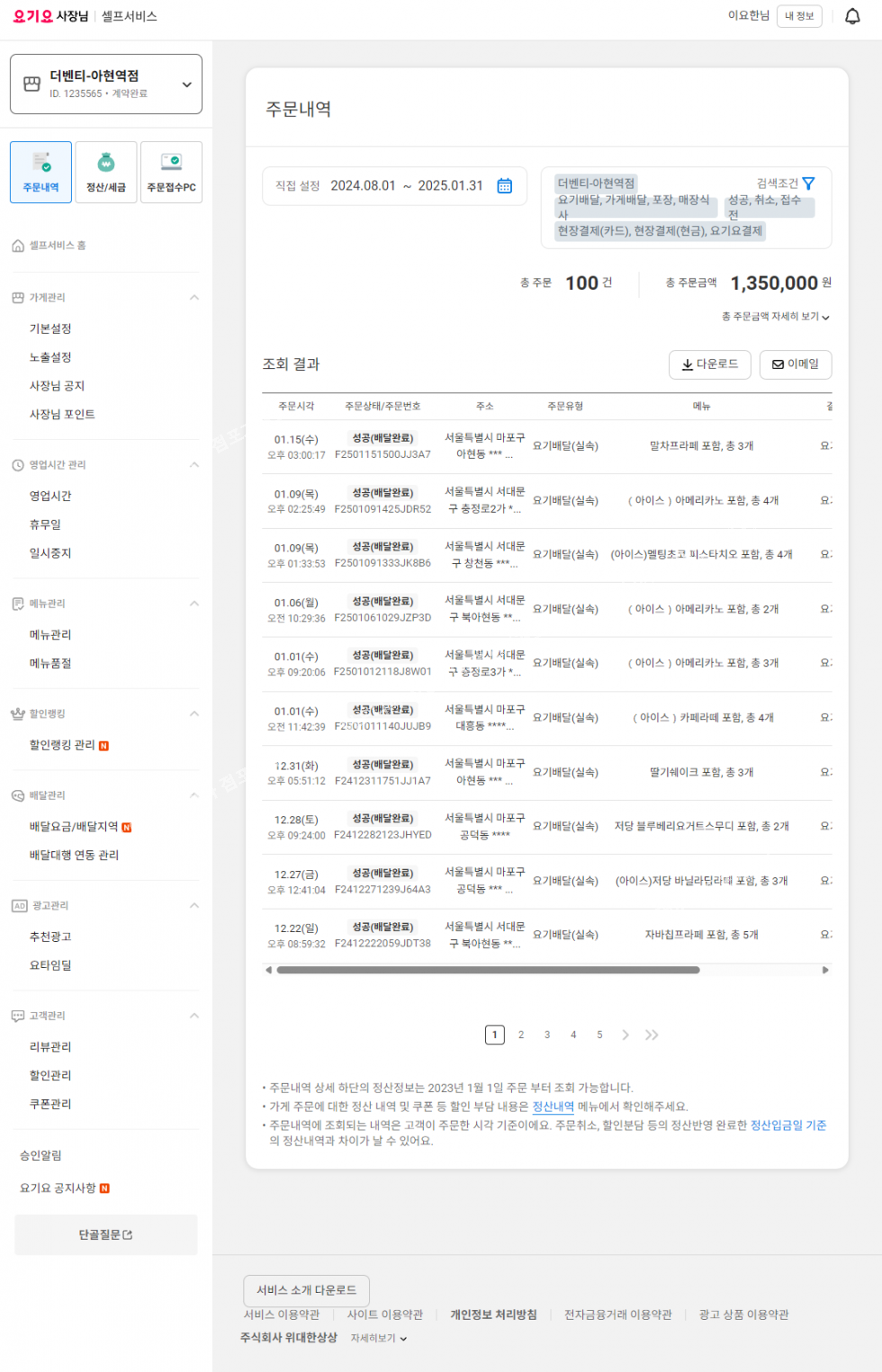
Task: Click the 이메일 button
Action: coord(796,364)
